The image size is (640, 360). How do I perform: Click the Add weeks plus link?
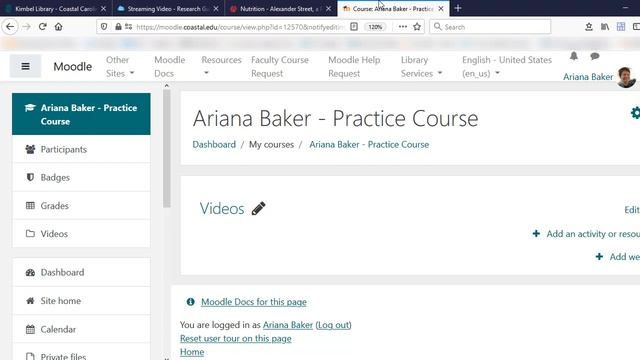(x=618, y=257)
